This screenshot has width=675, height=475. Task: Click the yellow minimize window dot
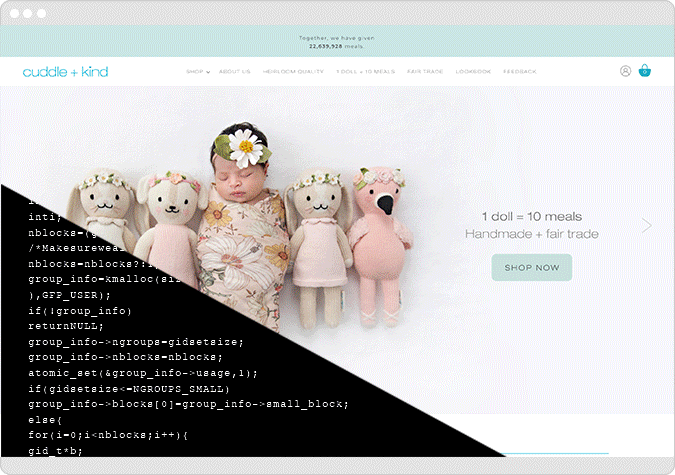(x=28, y=14)
